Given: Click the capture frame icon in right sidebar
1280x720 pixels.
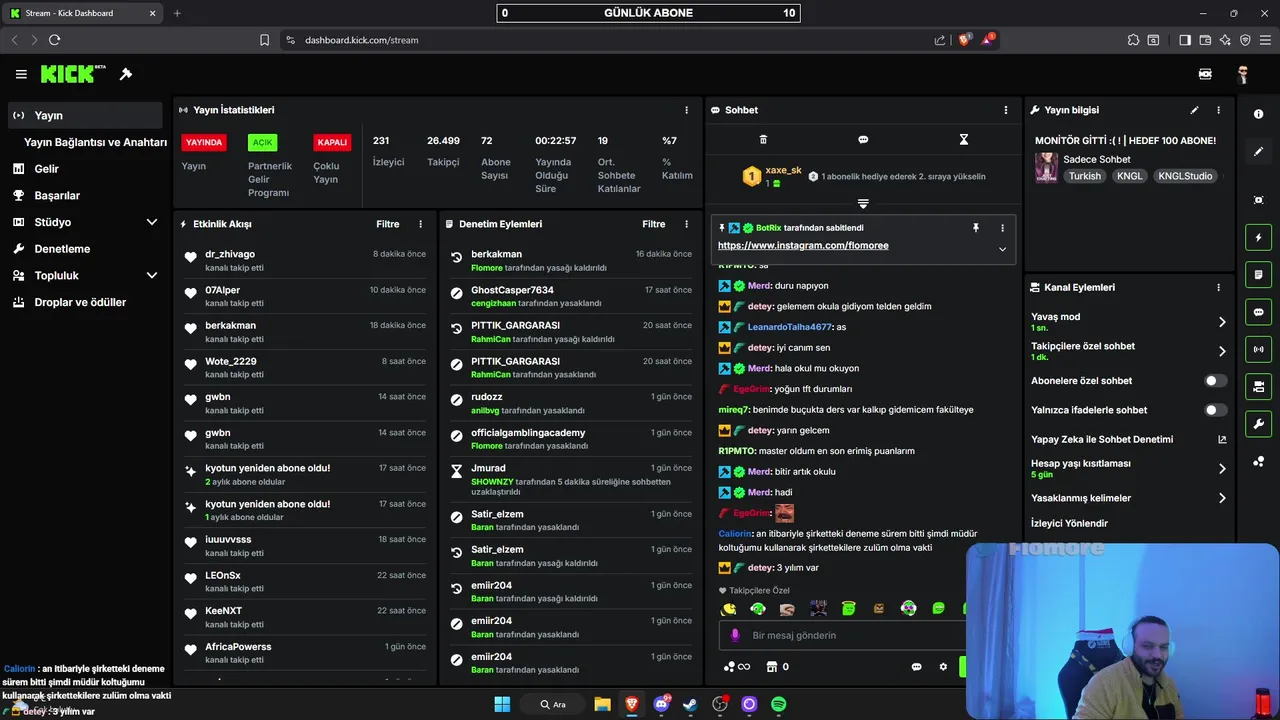Looking at the screenshot, I should click(1258, 200).
